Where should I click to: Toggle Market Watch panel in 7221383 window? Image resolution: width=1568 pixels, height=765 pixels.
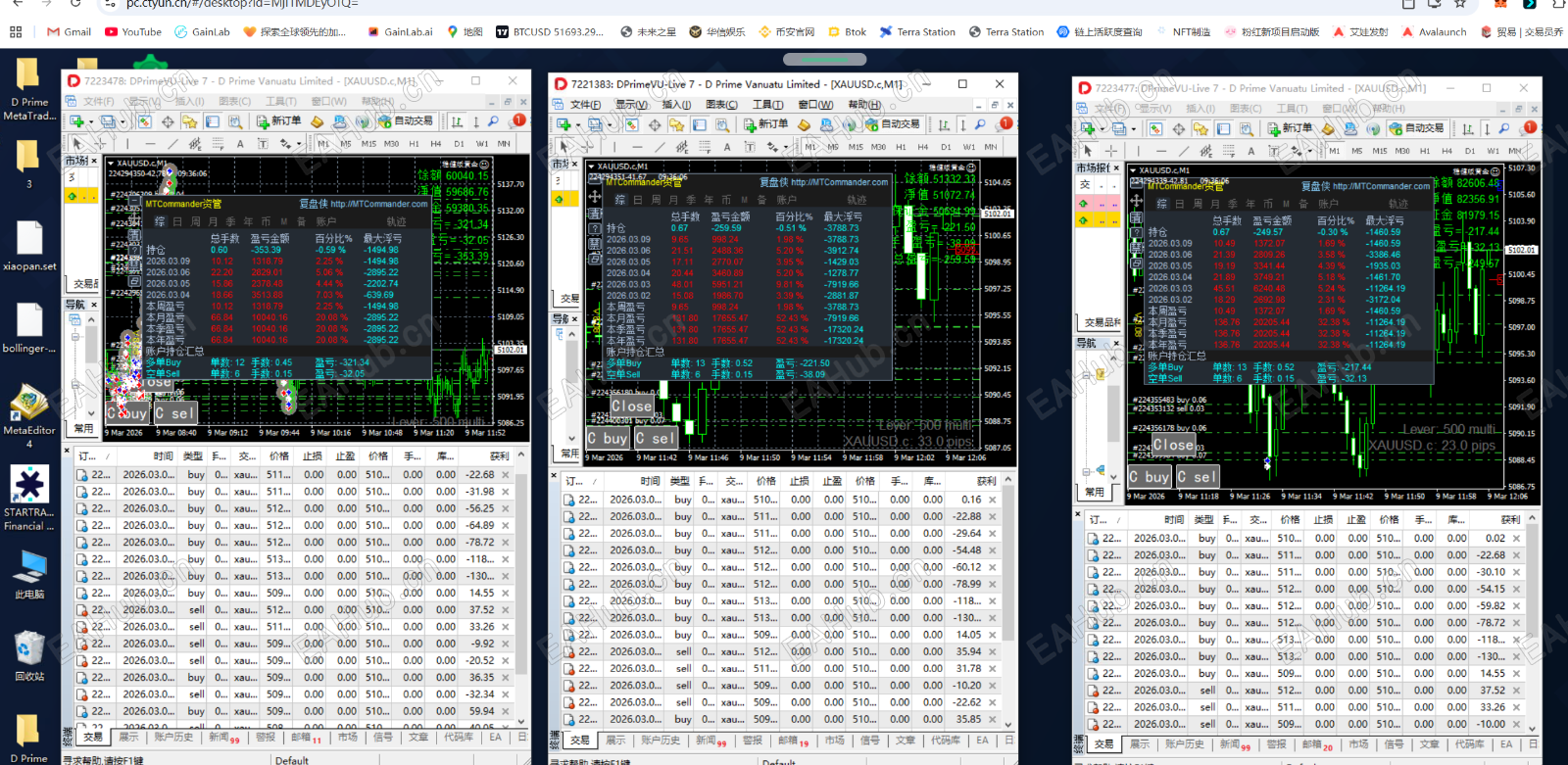[x=632, y=124]
